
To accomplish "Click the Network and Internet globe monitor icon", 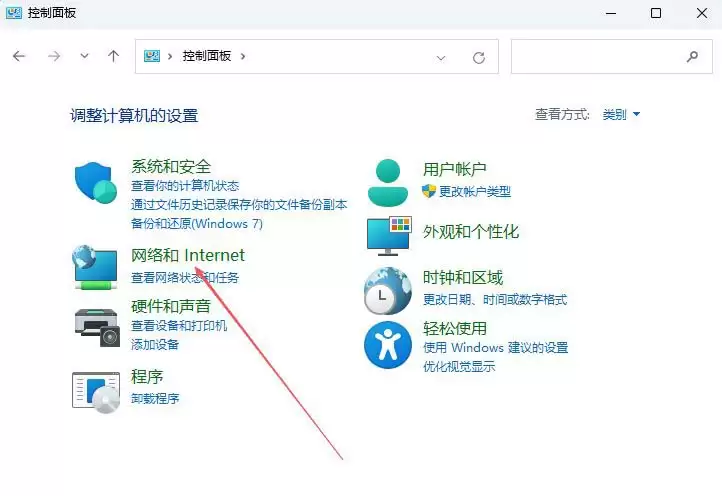I will (95, 267).
